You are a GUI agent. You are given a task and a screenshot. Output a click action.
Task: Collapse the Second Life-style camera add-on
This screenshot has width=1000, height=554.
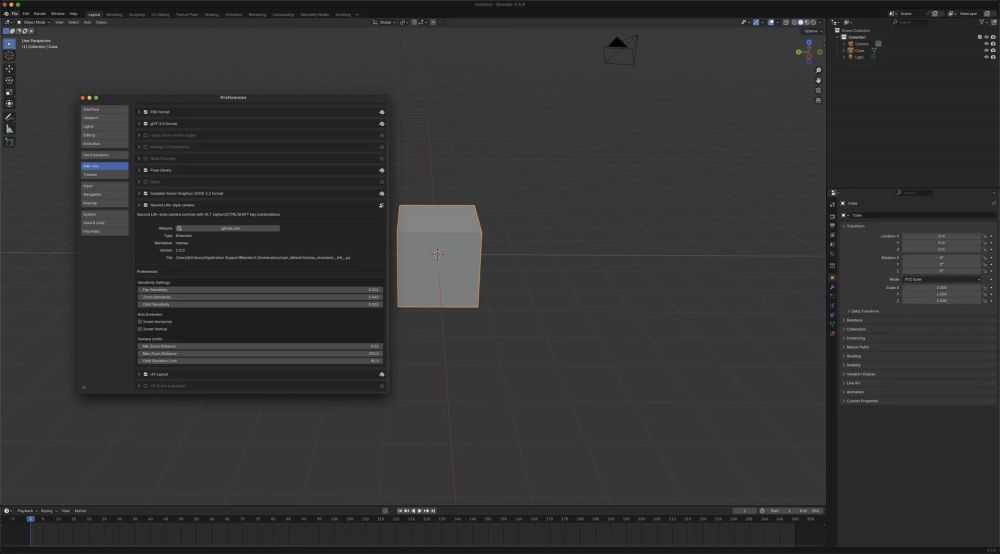139,205
